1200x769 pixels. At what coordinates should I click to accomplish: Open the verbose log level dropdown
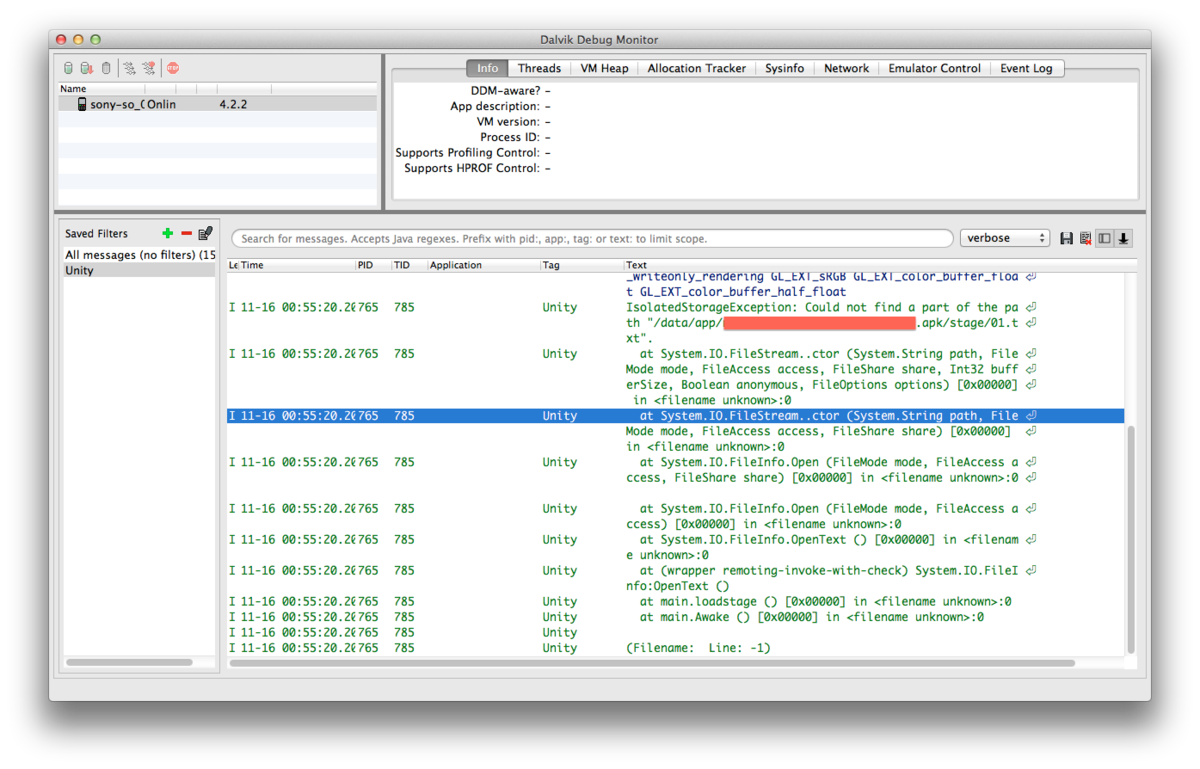pos(1004,238)
